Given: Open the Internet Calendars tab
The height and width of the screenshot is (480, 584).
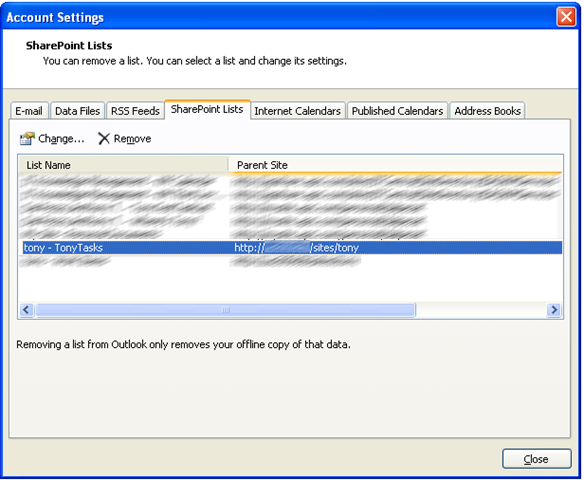Looking at the screenshot, I should tap(298, 111).
